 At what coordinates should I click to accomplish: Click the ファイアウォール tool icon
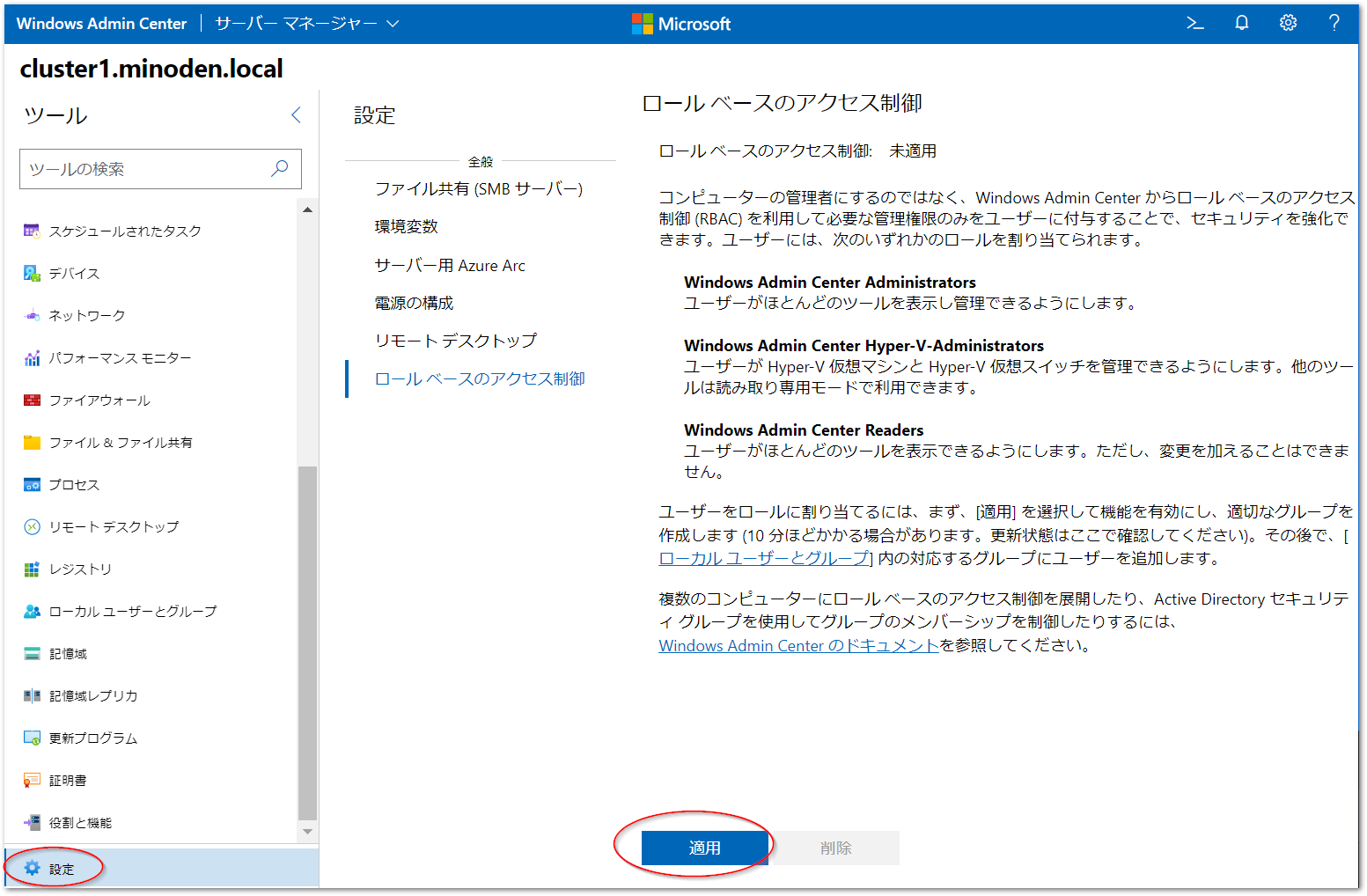pos(32,400)
